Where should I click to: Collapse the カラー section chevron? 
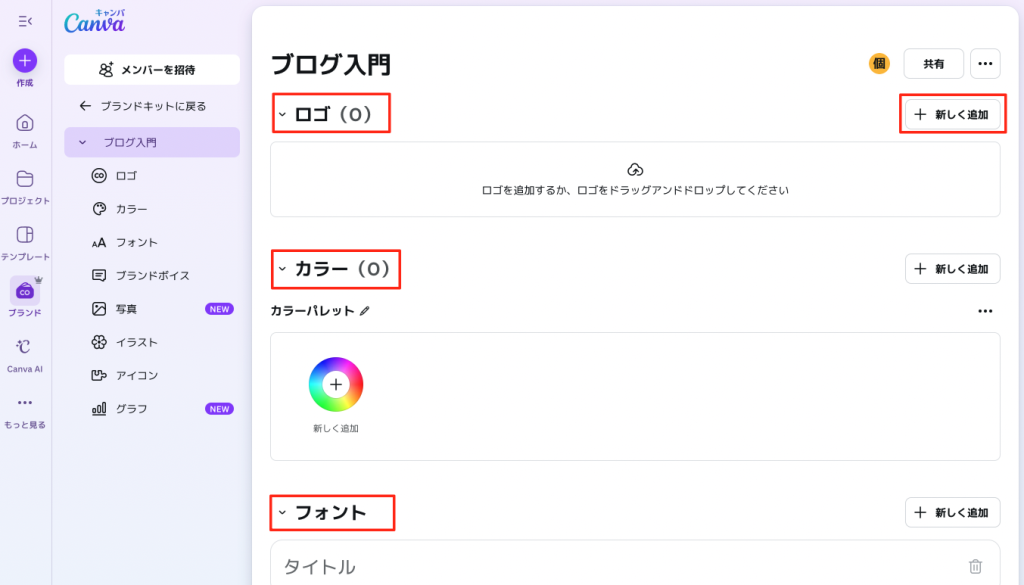point(282,269)
